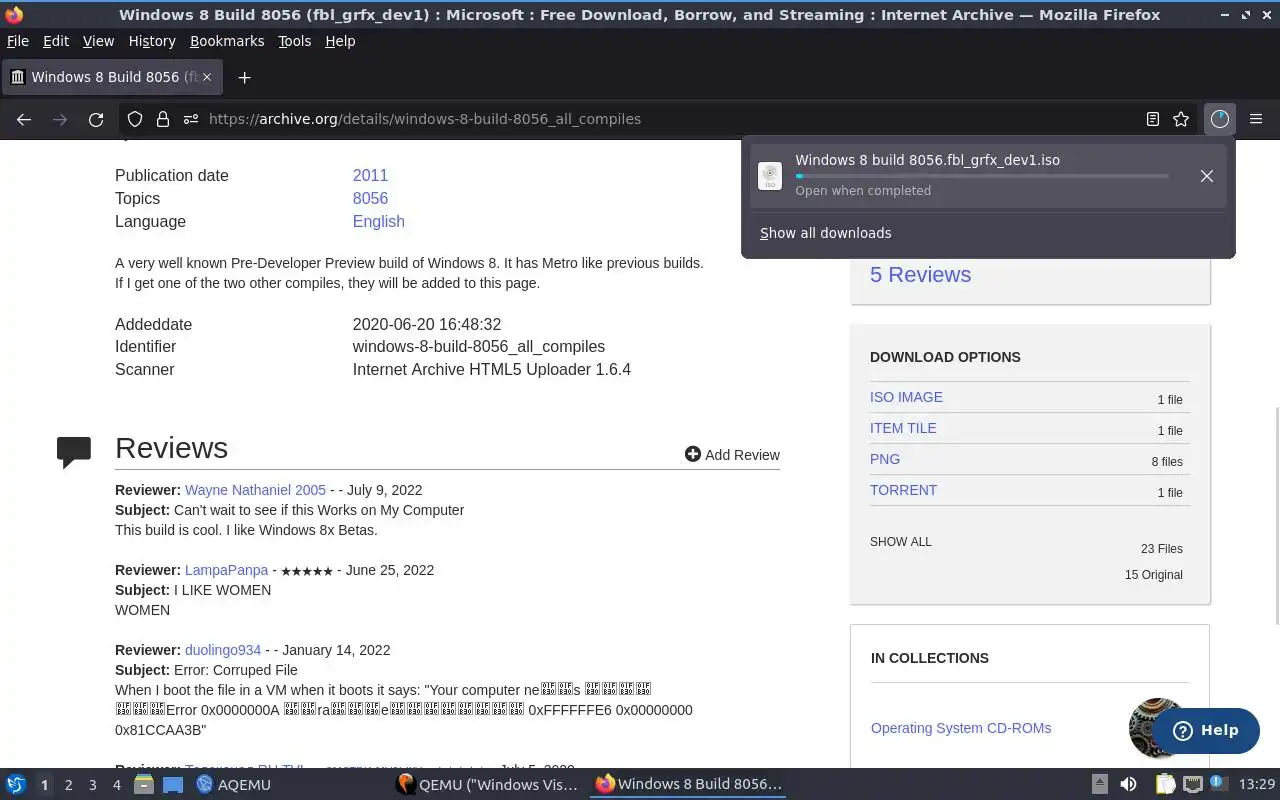Switch to virtual desktop 2
Viewport: 1280px width, 800px height.
click(69, 785)
